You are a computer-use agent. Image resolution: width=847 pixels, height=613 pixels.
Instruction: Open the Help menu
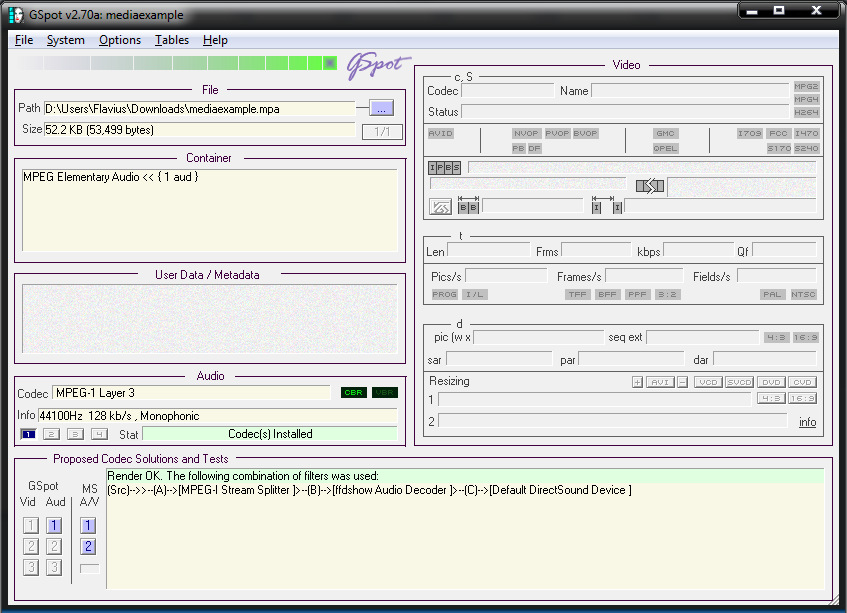(x=215, y=40)
